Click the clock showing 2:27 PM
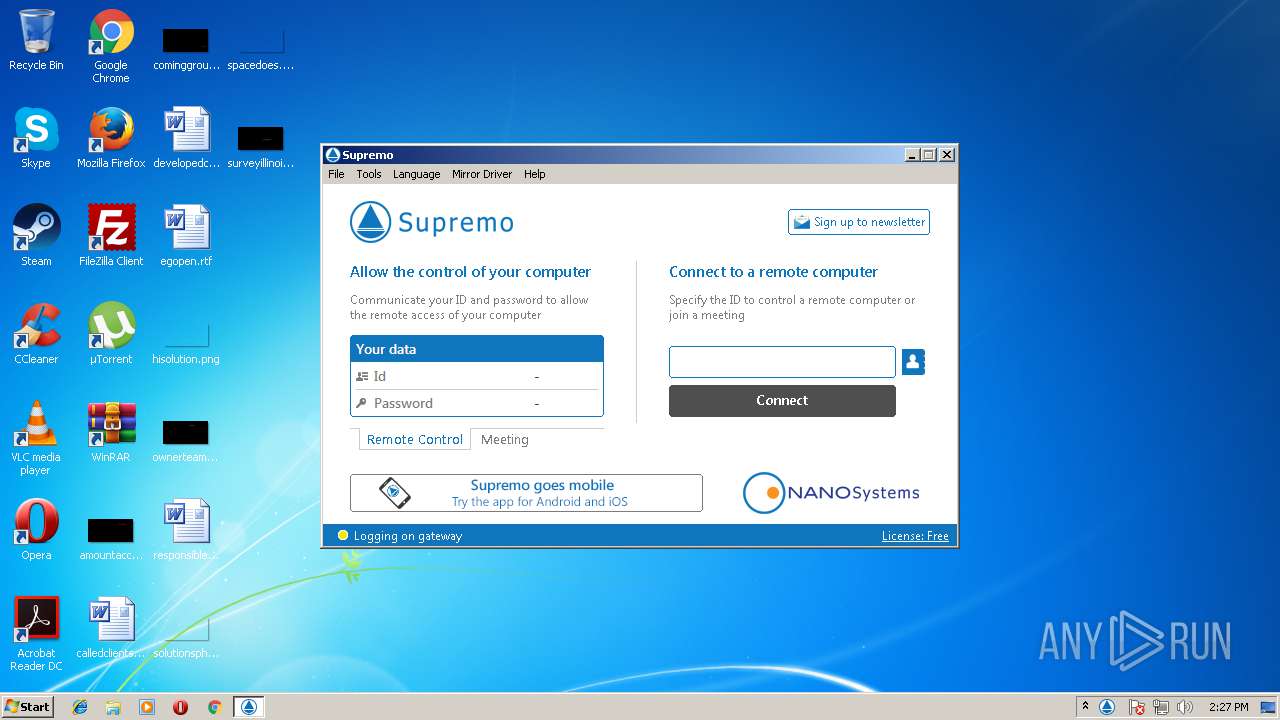 tap(1229, 707)
